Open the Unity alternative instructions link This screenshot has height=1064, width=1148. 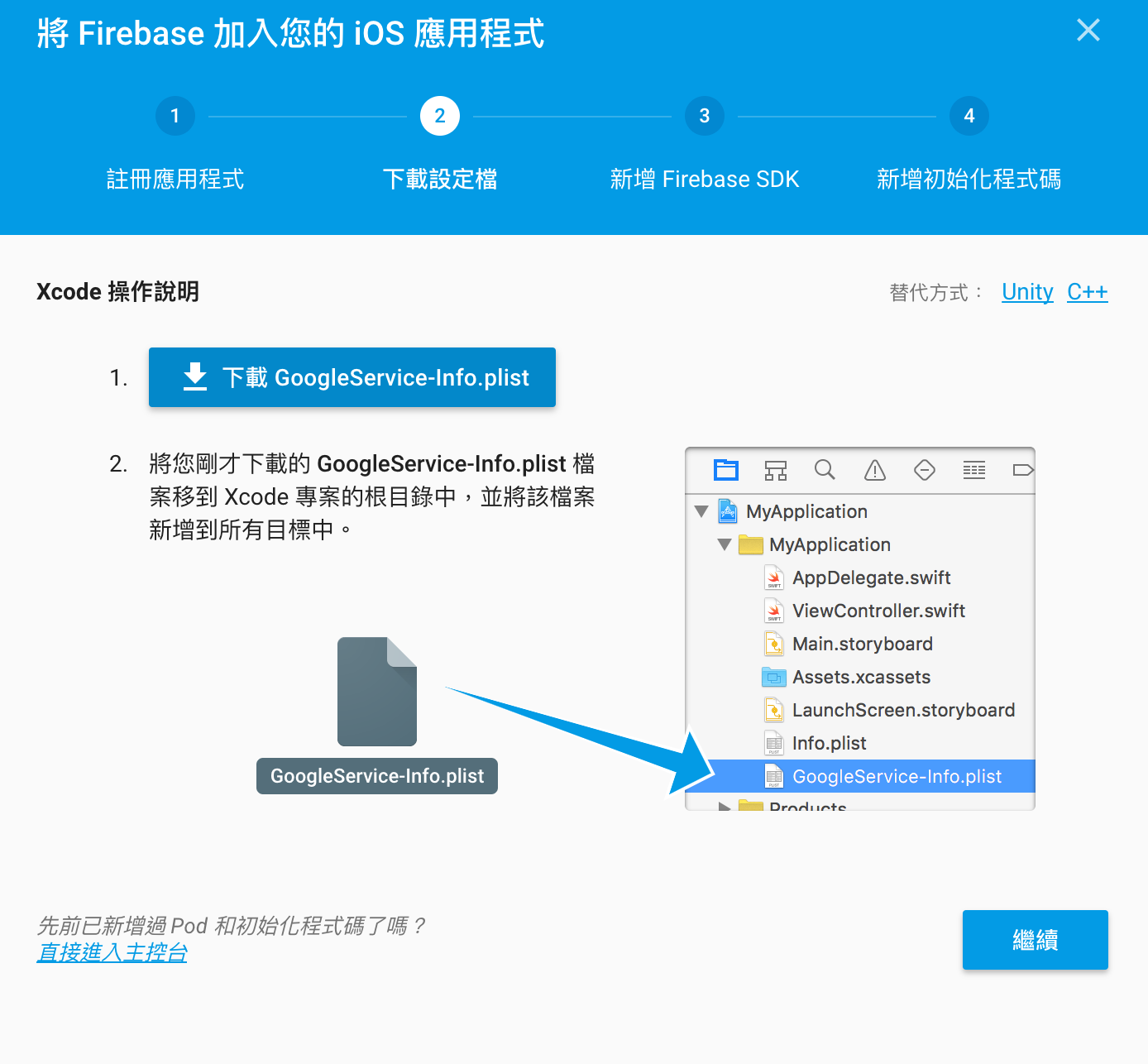[x=1027, y=292]
